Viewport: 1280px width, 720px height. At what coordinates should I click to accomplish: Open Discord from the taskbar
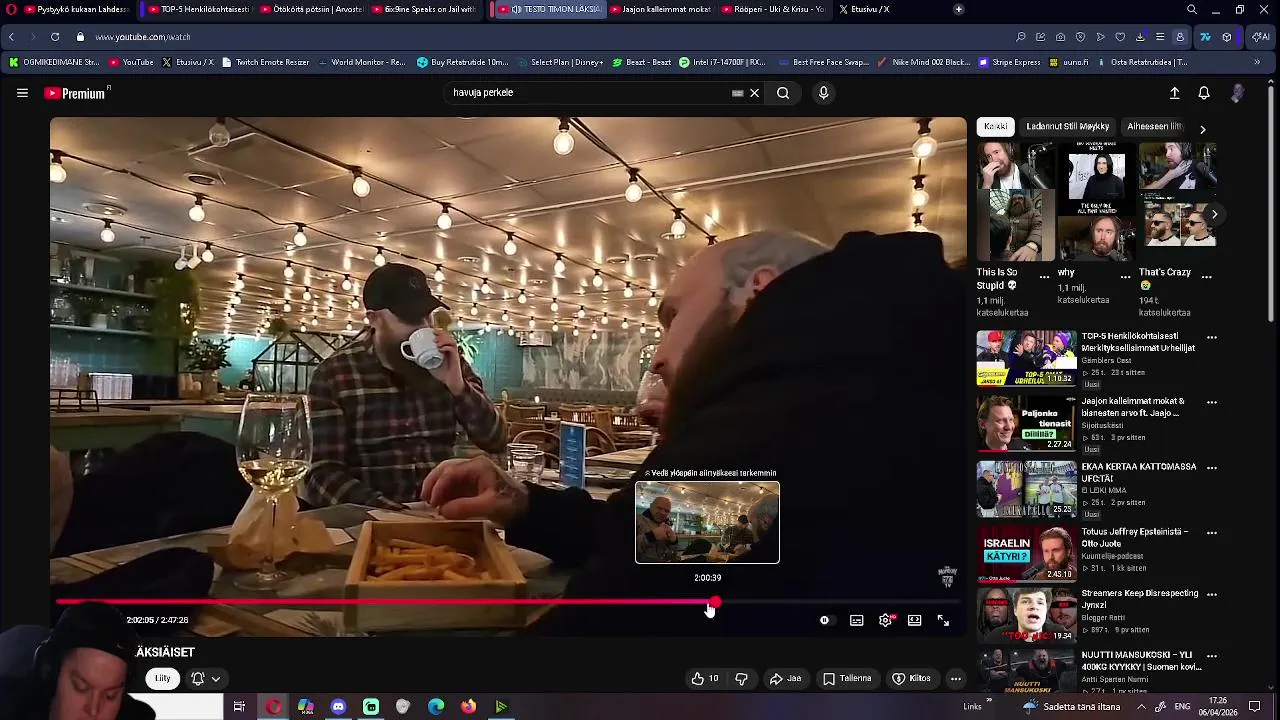tap(338, 707)
